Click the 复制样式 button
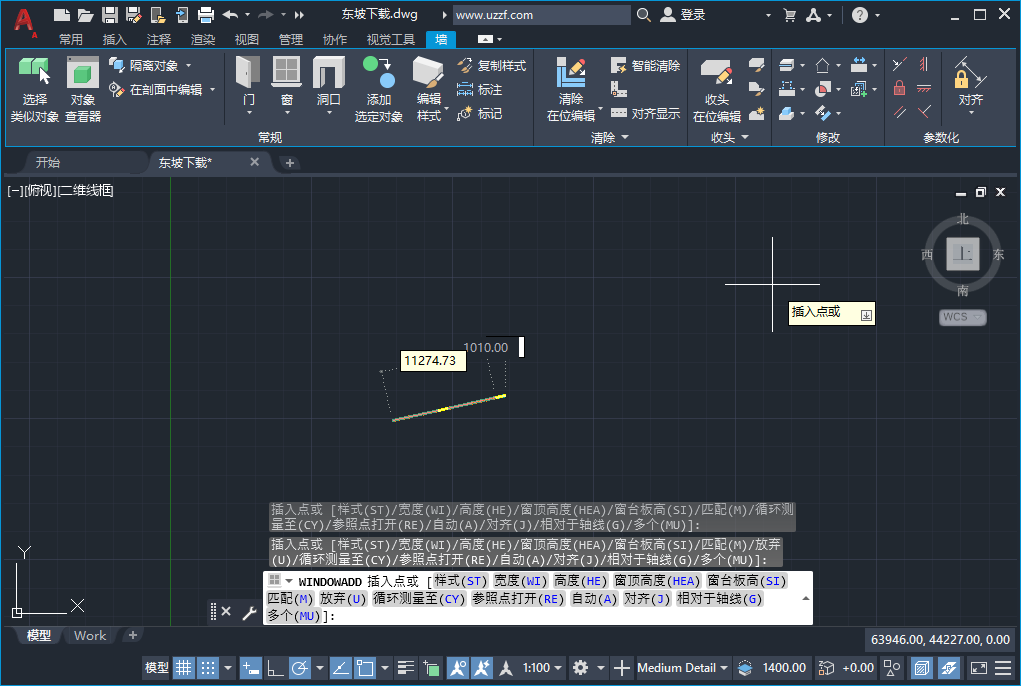 [492, 65]
